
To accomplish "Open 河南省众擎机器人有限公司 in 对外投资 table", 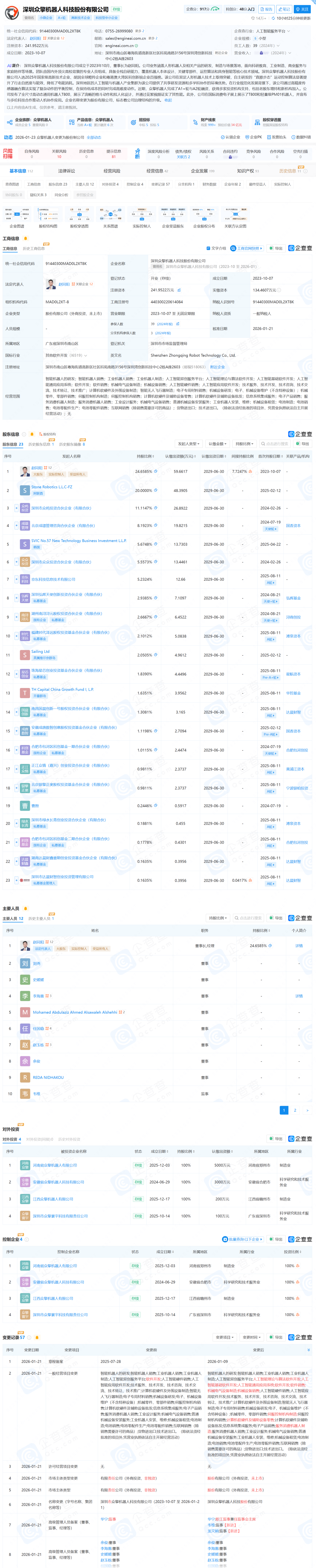I will 54,1165.
